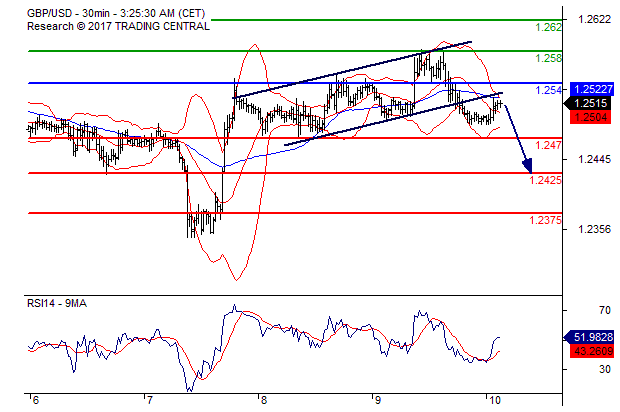Image resolution: width=620 pixels, height=412 pixels.
Task: Click the red 43.2609 RSI MA tag
Action: 592,352
